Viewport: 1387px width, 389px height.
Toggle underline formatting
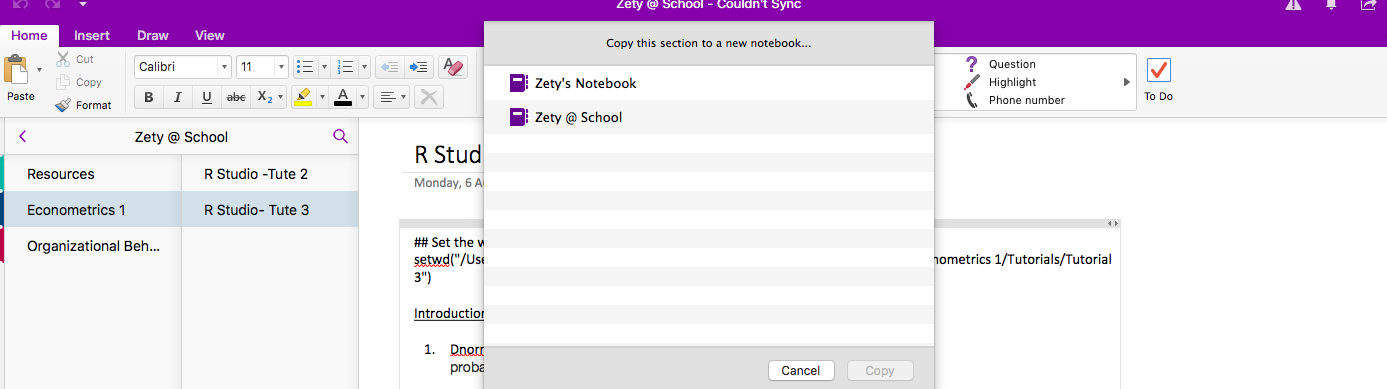(207, 97)
